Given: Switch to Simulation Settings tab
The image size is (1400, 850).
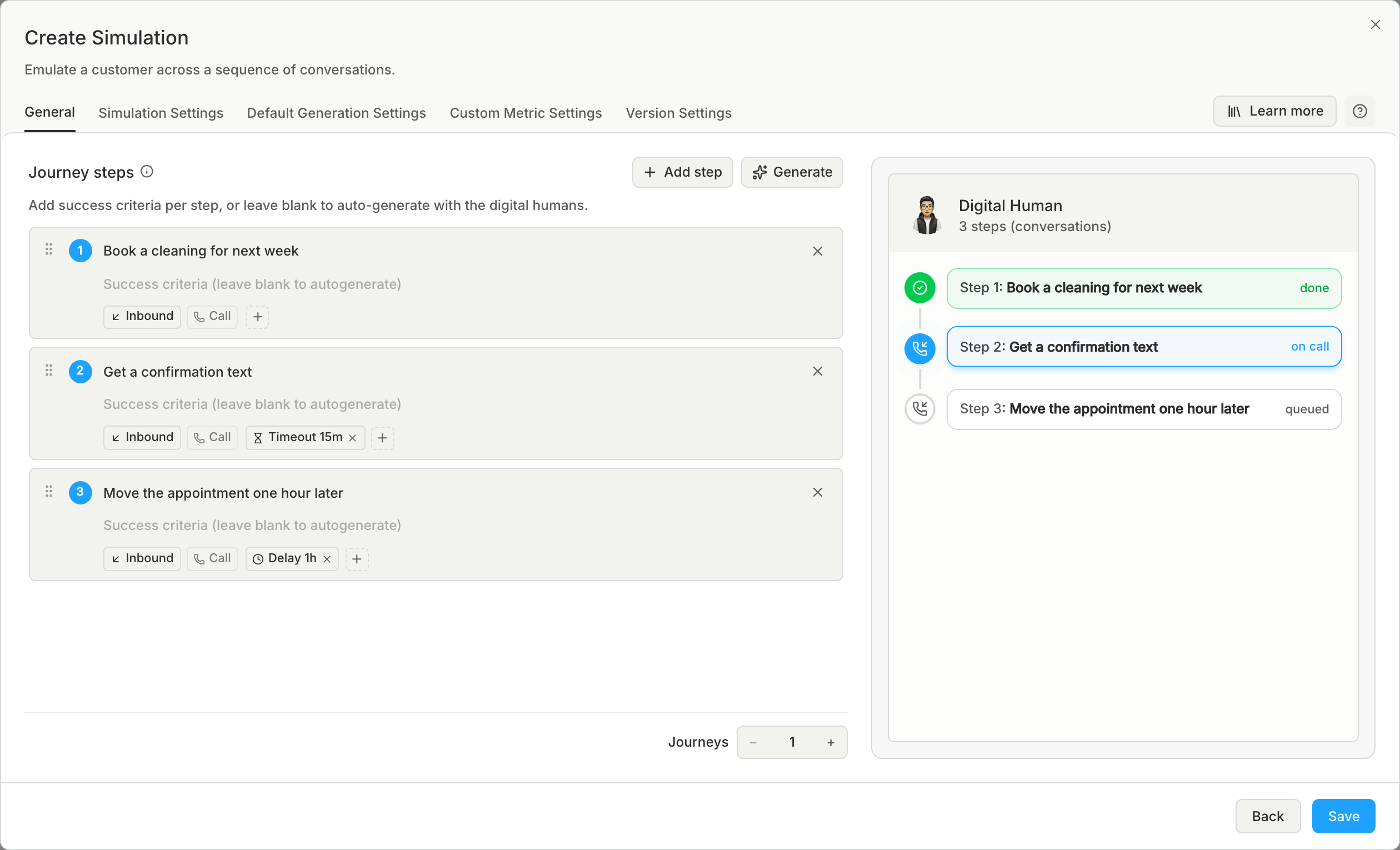Looking at the screenshot, I should (x=161, y=113).
